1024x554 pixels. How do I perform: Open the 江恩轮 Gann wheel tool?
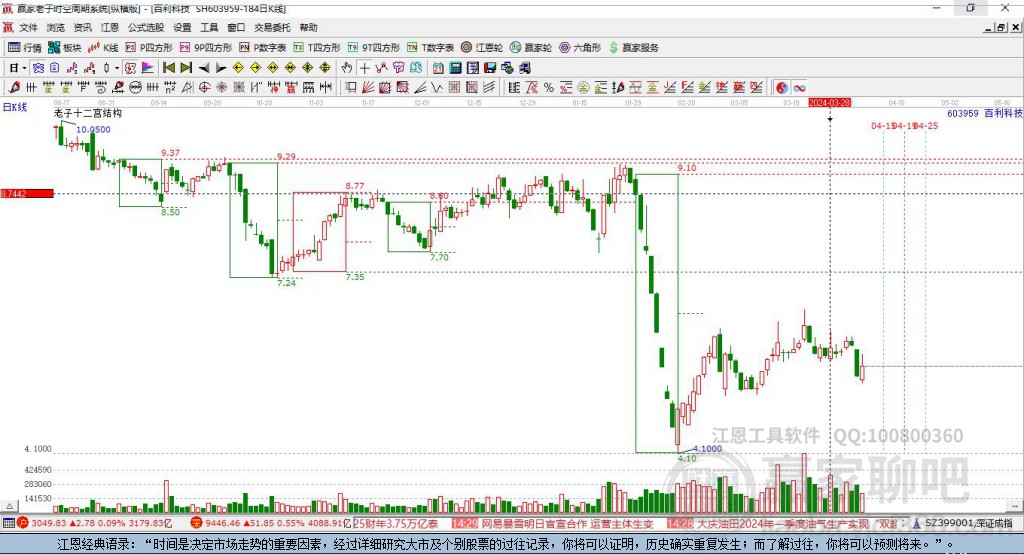click(482, 48)
